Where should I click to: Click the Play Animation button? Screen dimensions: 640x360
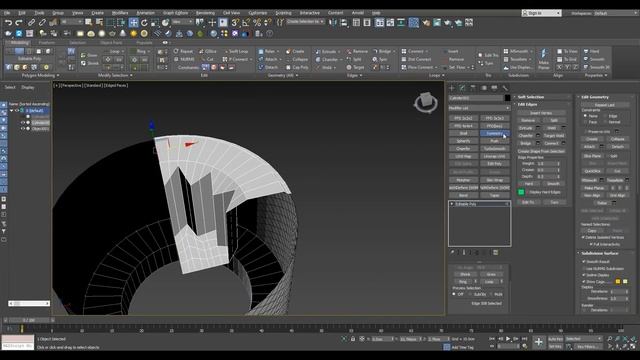coord(508,339)
